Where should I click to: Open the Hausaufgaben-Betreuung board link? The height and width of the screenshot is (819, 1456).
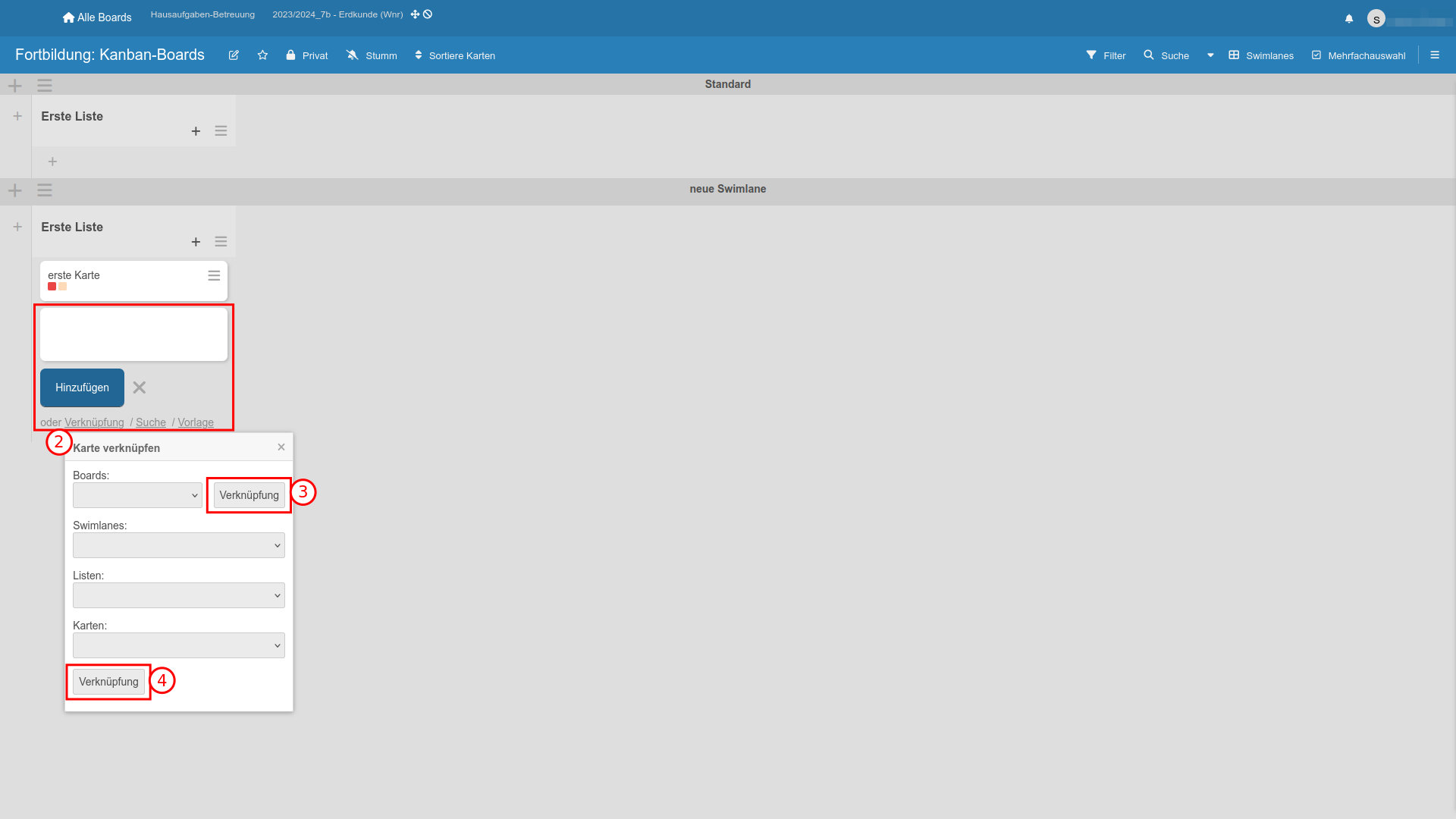(202, 14)
